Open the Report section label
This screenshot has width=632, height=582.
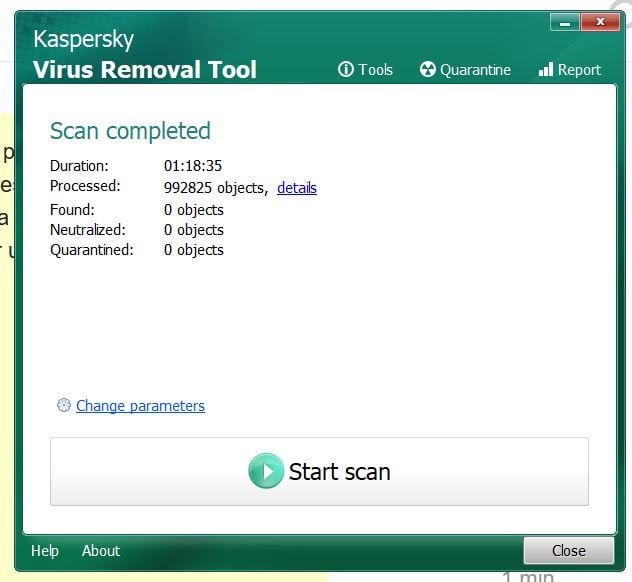pos(580,70)
